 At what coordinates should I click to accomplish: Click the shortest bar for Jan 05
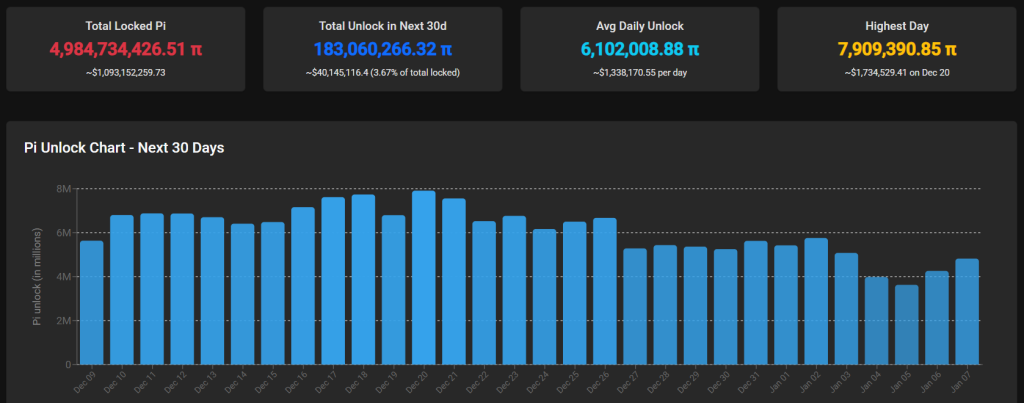click(x=876, y=325)
